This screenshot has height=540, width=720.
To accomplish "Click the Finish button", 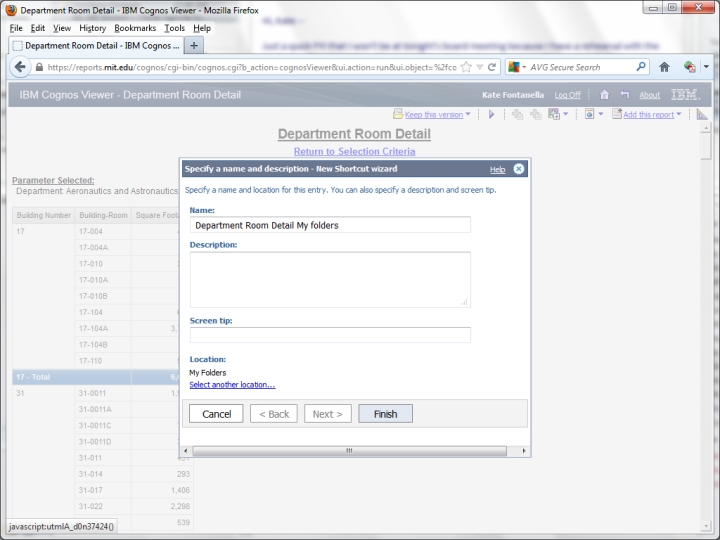I will click(385, 414).
